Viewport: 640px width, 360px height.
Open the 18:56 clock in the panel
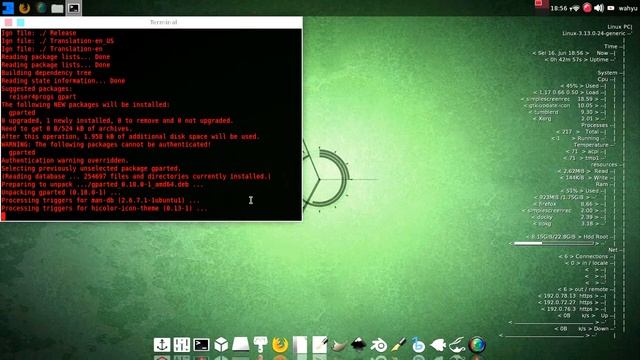point(558,8)
